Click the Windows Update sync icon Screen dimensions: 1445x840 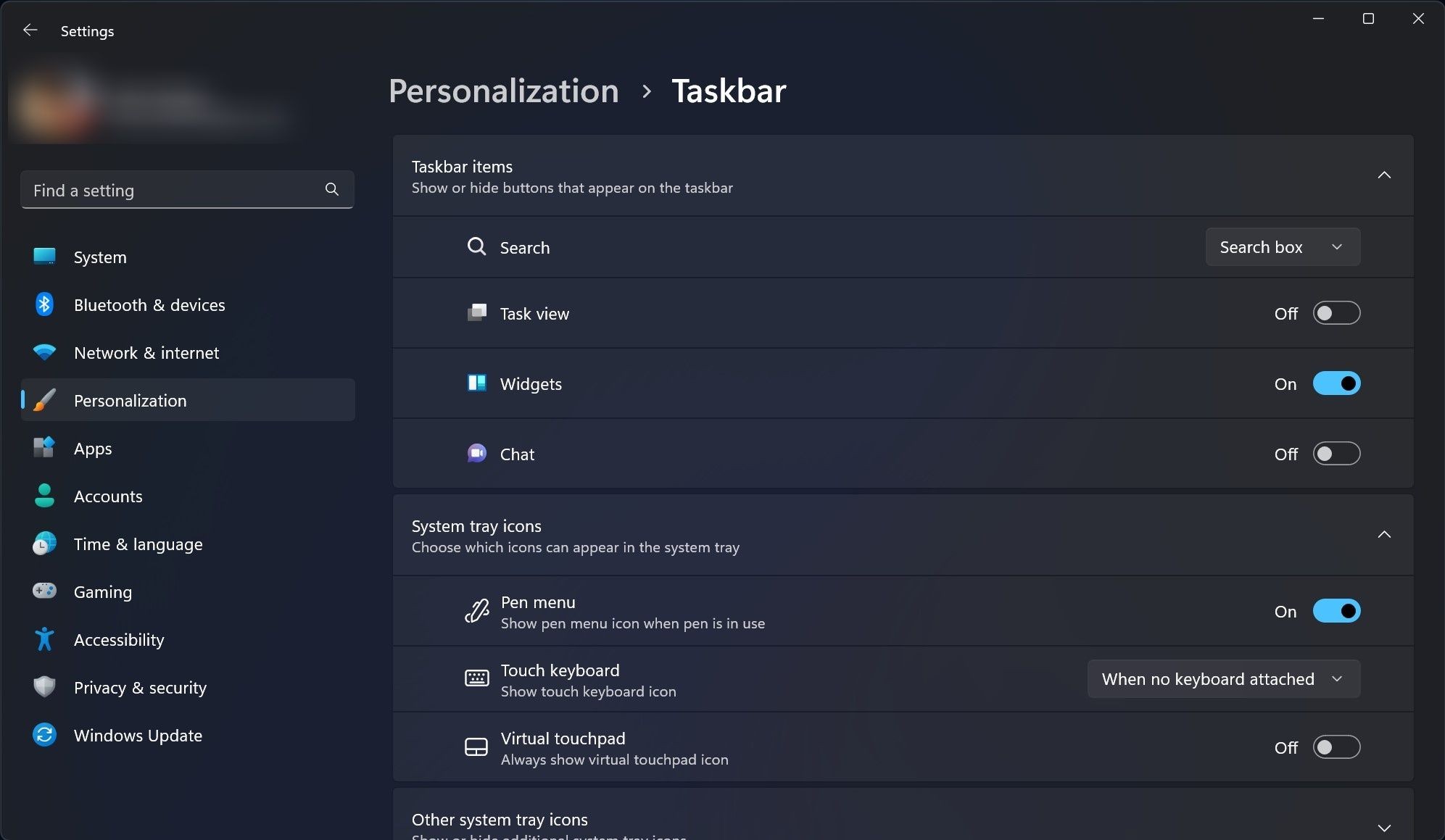(x=44, y=735)
